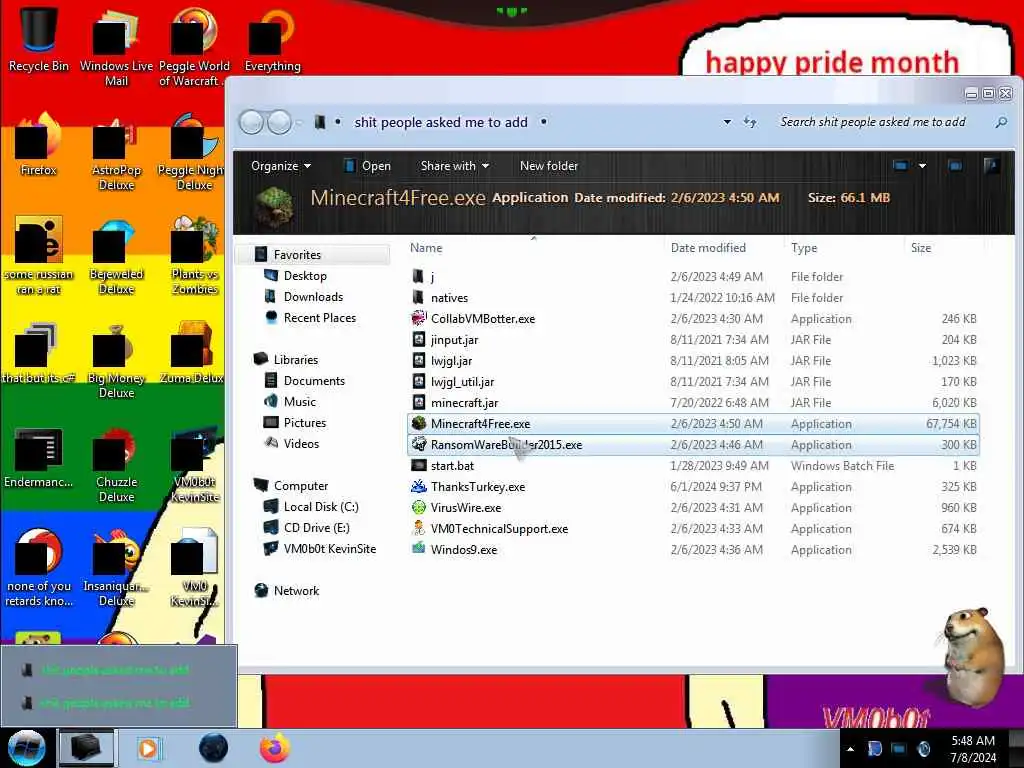This screenshot has width=1024, height=768.
Task: Select the Firefox desktop shortcut
Action: pyautogui.click(x=39, y=144)
